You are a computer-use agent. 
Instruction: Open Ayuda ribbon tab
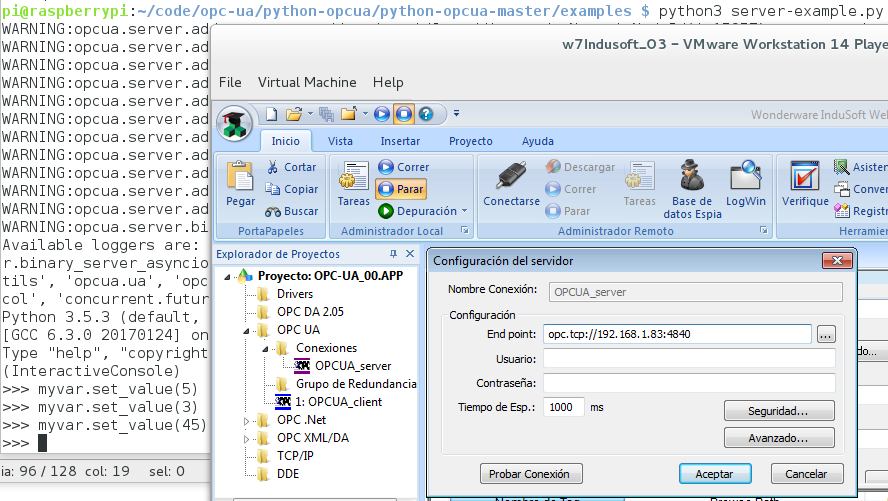tap(537, 141)
